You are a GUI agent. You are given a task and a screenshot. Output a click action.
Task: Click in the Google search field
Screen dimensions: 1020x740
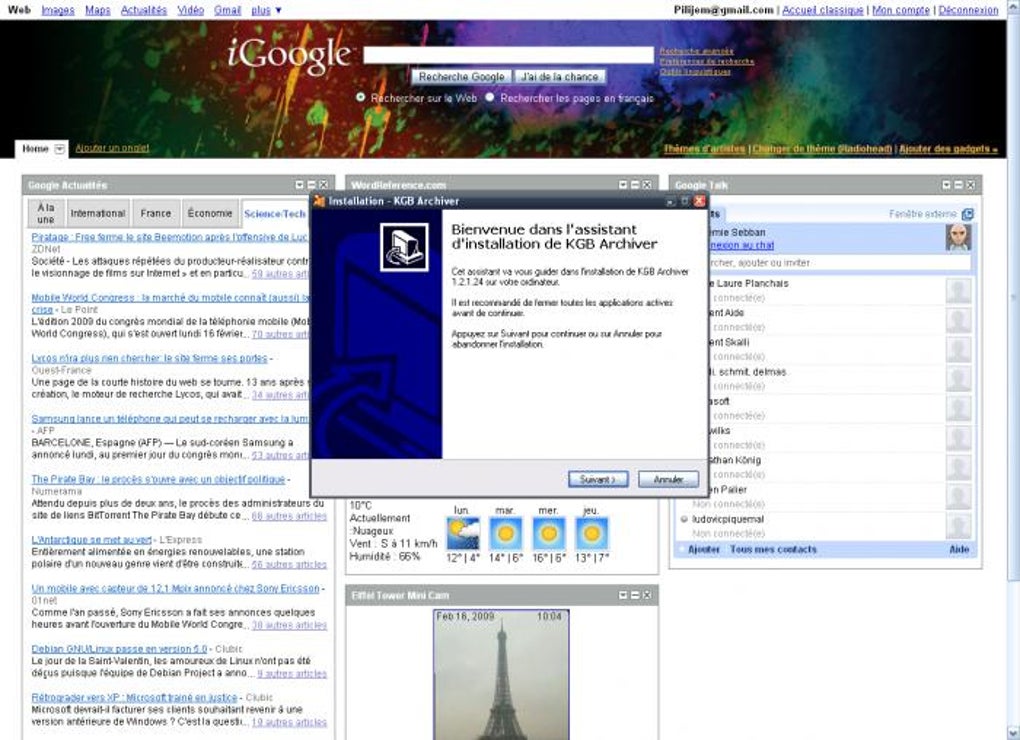point(508,55)
